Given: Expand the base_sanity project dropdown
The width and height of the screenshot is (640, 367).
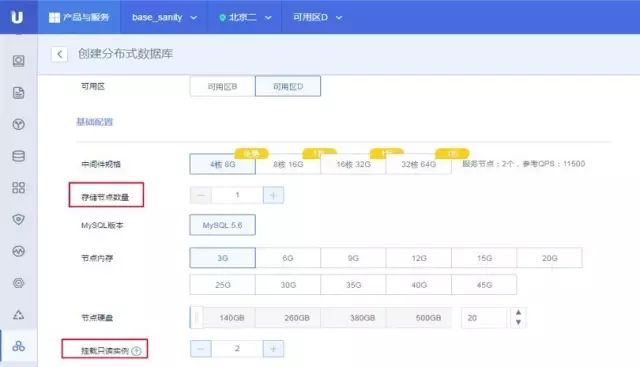Looking at the screenshot, I should (164, 17).
